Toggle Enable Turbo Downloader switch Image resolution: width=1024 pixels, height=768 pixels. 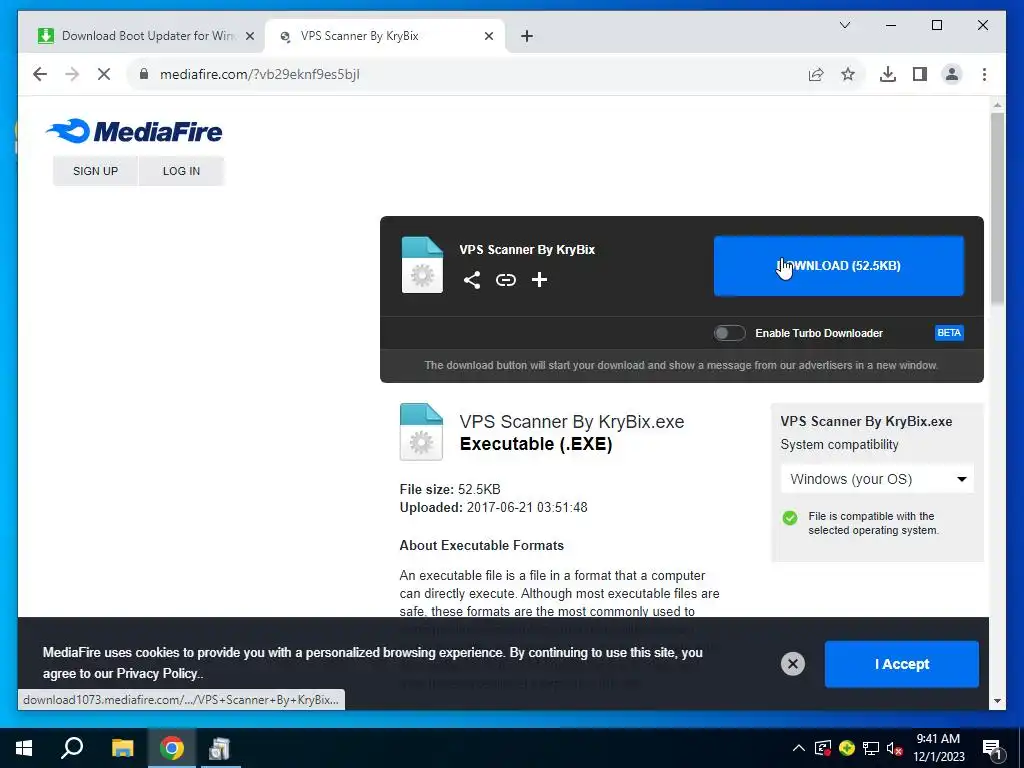click(729, 333)
